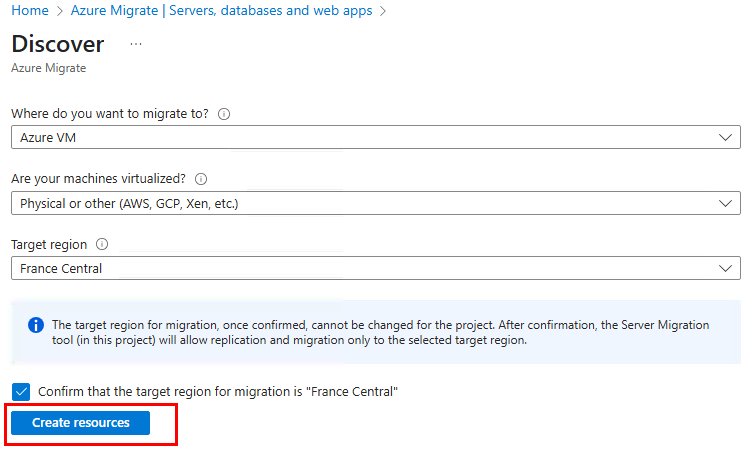This screenshot has width=752, height=458.
Task: Click chevron arrow on Azure VM dropdown
Action: (725, 138)
